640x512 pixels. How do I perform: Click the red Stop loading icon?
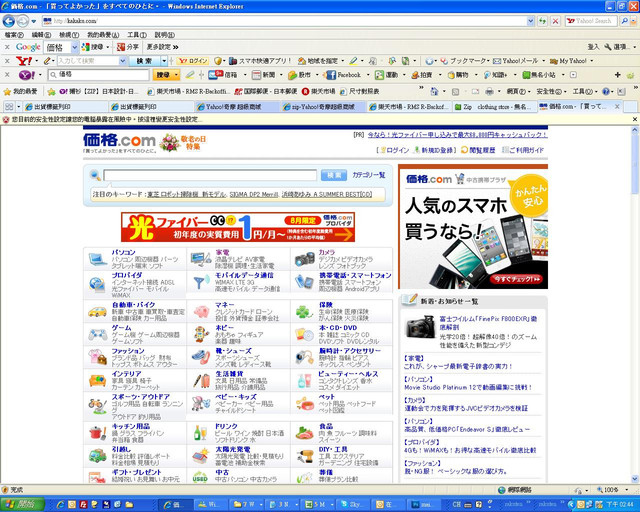pyautogui.click(x=556, y=21)
